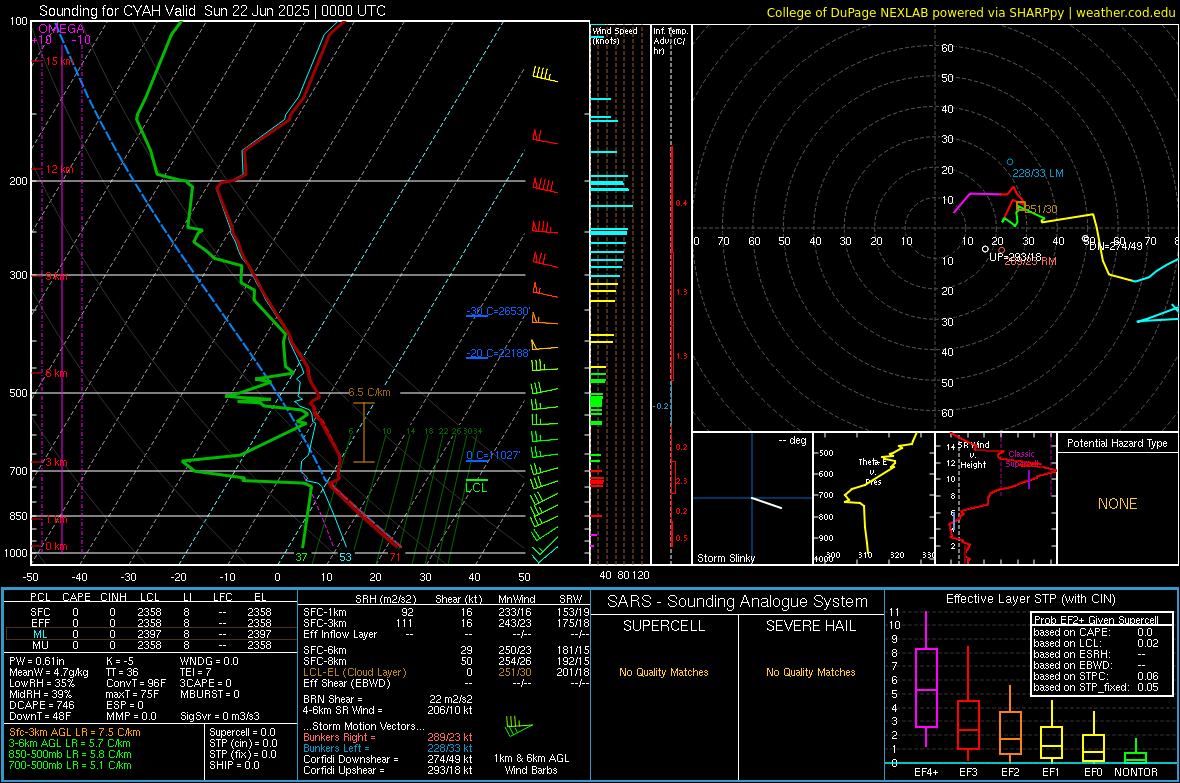Click the OMEGA label on the skew-T
Image resolution: width=1180 pixels, height=783 pixels.
click(x=61, y=29)
